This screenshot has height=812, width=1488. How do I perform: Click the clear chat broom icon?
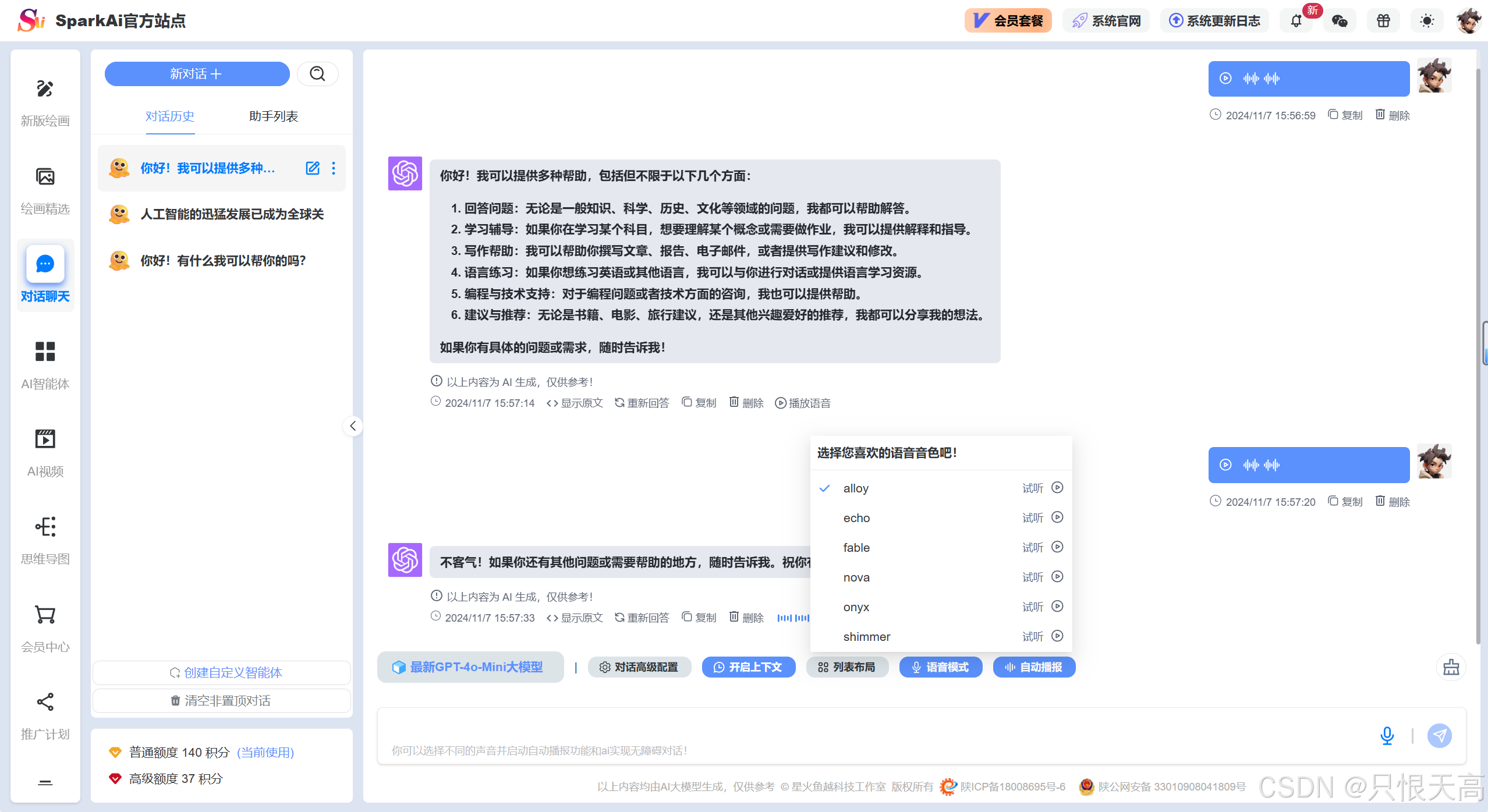coord(1451,667)
